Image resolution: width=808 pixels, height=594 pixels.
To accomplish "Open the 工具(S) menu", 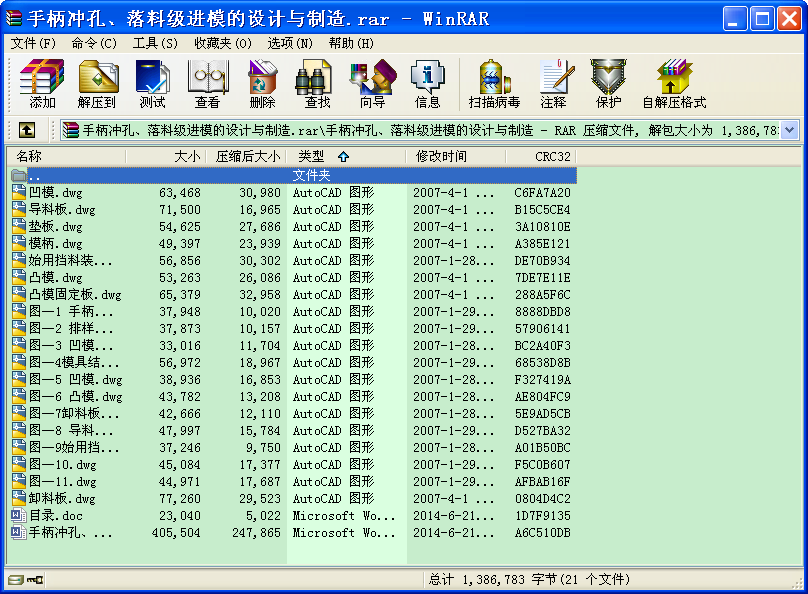I will [155, 43].
